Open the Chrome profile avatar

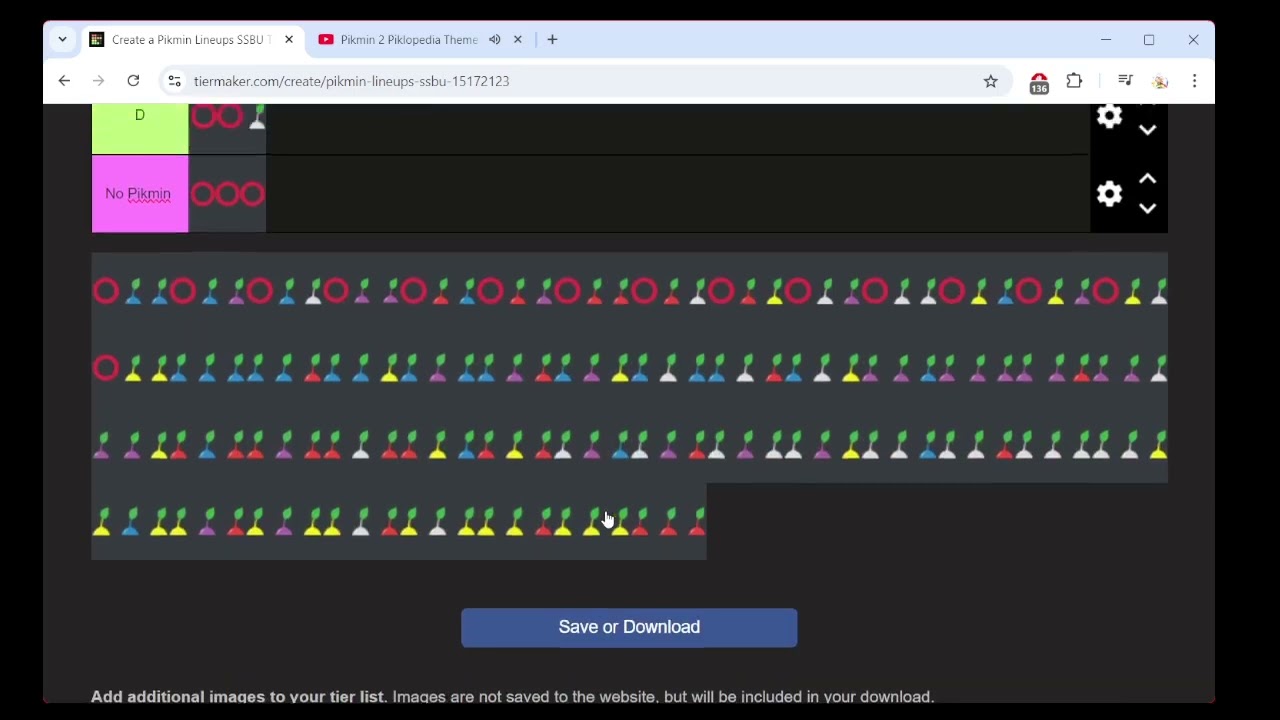(x=1160, y=81)
